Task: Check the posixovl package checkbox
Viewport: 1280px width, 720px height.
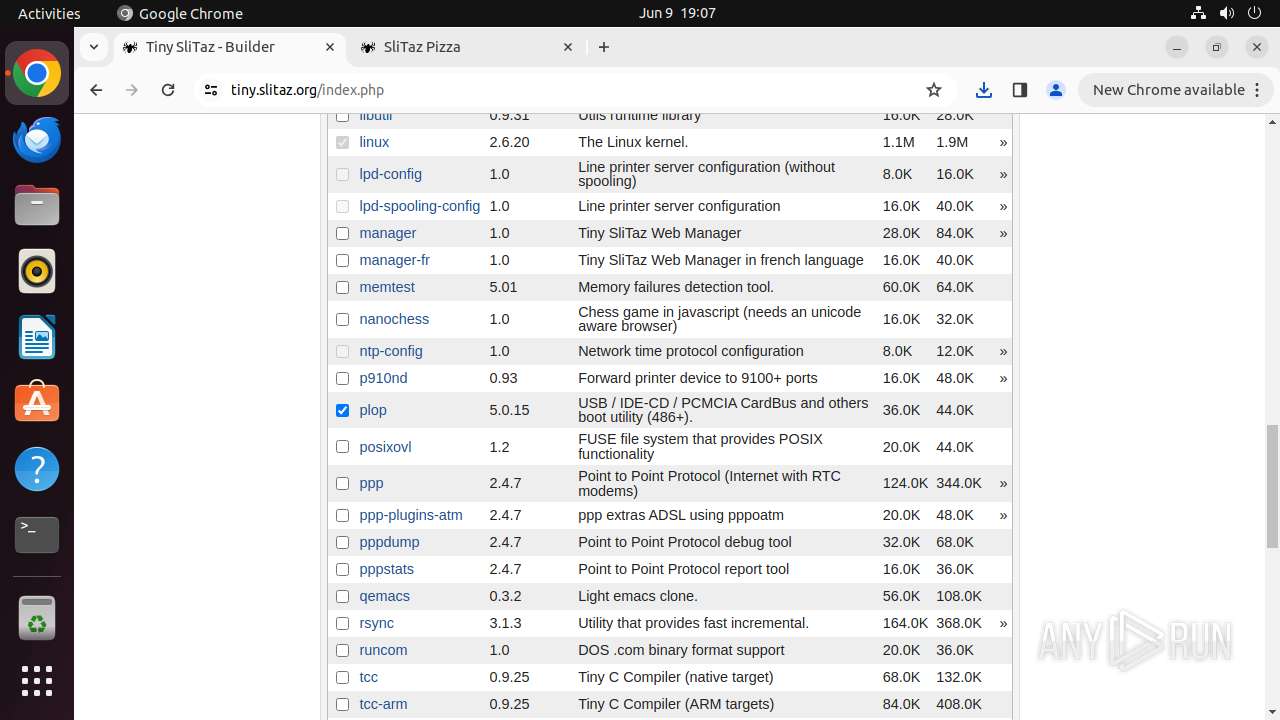Action: [x=343, y=447]
